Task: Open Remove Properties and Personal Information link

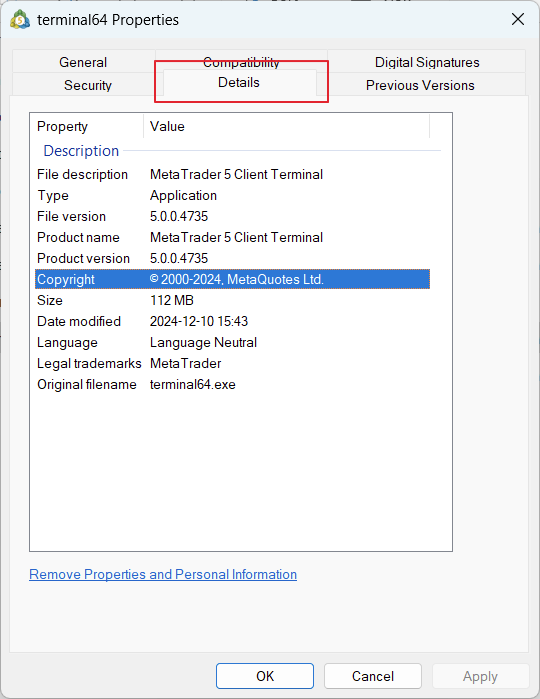Action: (163, 574)
